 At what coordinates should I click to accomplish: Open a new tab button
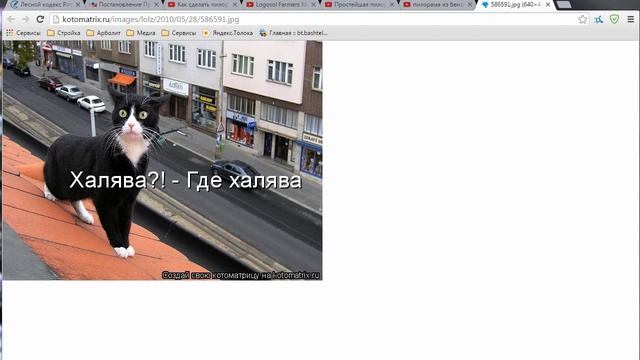coord(564,5)
